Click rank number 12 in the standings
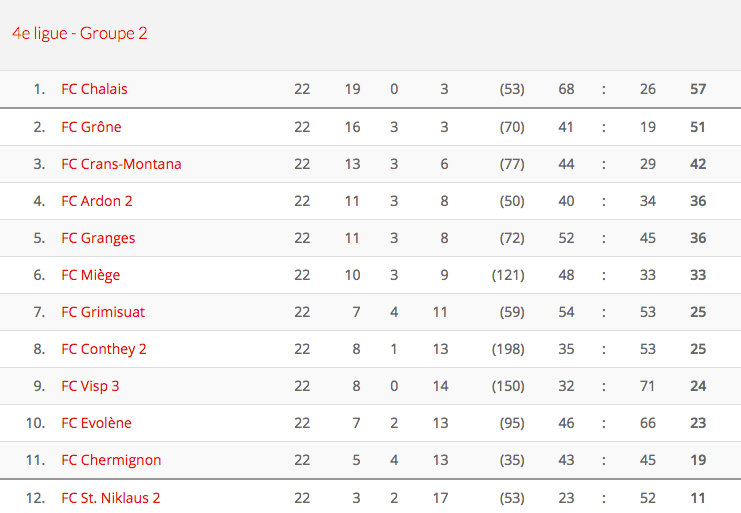 [x=36, y=498]
